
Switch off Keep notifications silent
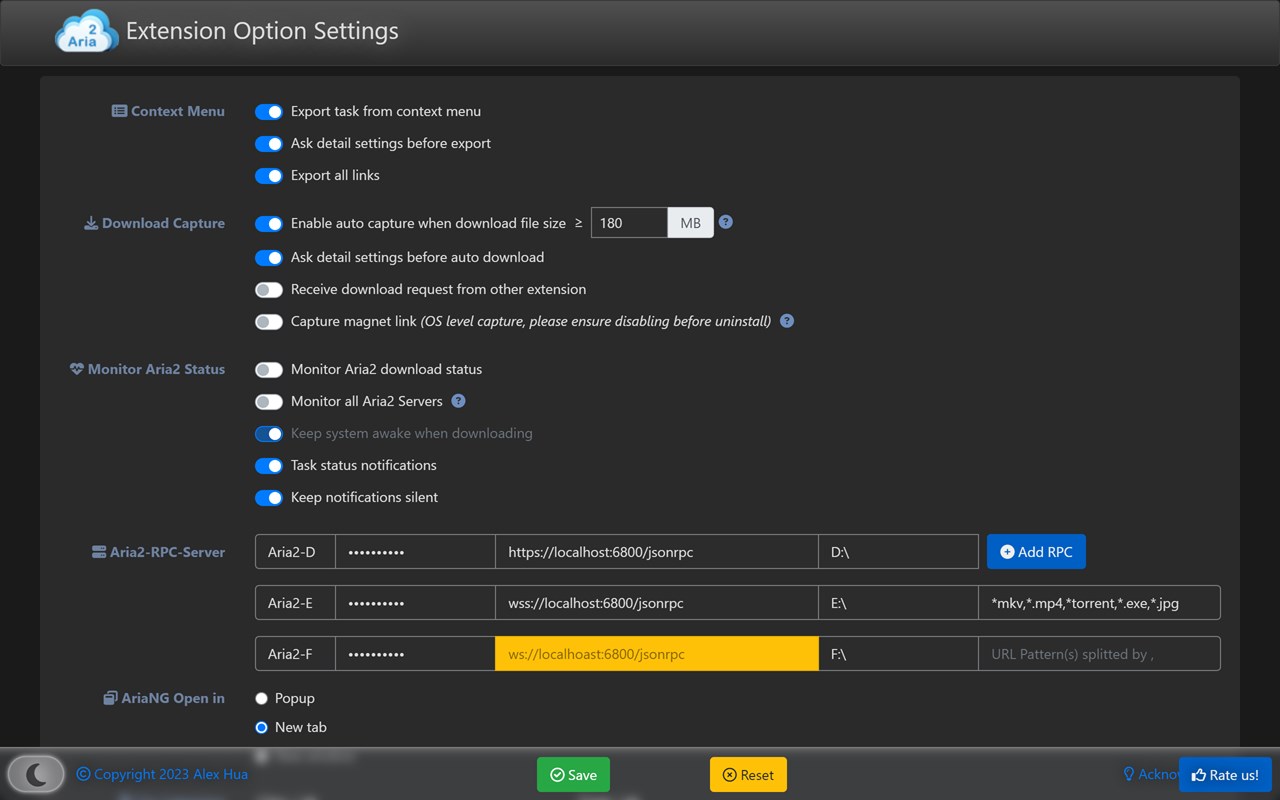tap(269, 498)
